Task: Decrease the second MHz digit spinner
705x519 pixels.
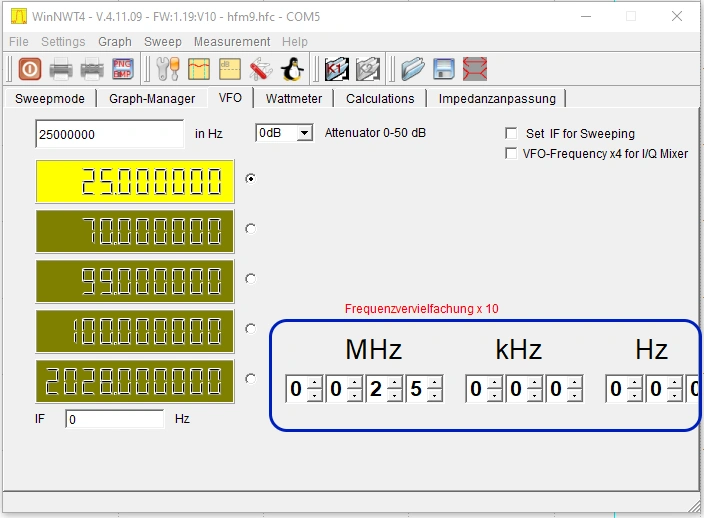Action: (355, 395)
